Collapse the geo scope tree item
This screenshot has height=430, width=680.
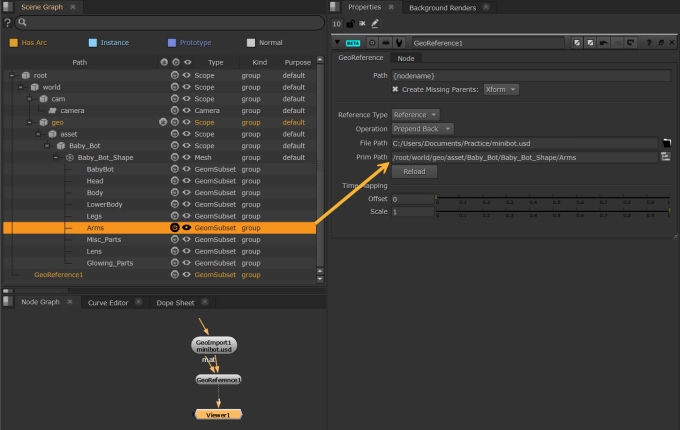(x=30, y=122)
